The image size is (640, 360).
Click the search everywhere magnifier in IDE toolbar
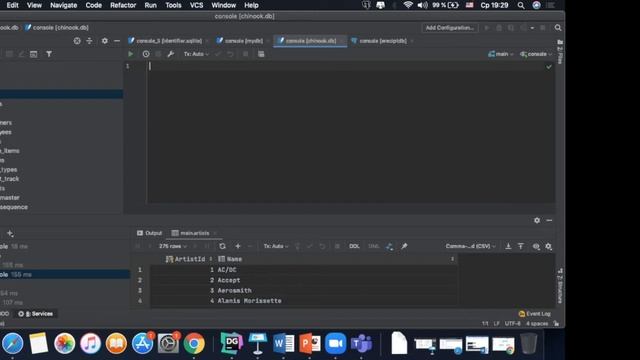(x=558, y=28)
